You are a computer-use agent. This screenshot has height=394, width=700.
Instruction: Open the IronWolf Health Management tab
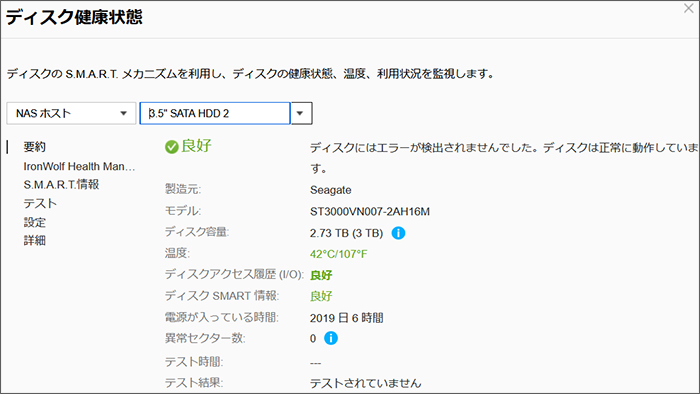coord(79,166)
